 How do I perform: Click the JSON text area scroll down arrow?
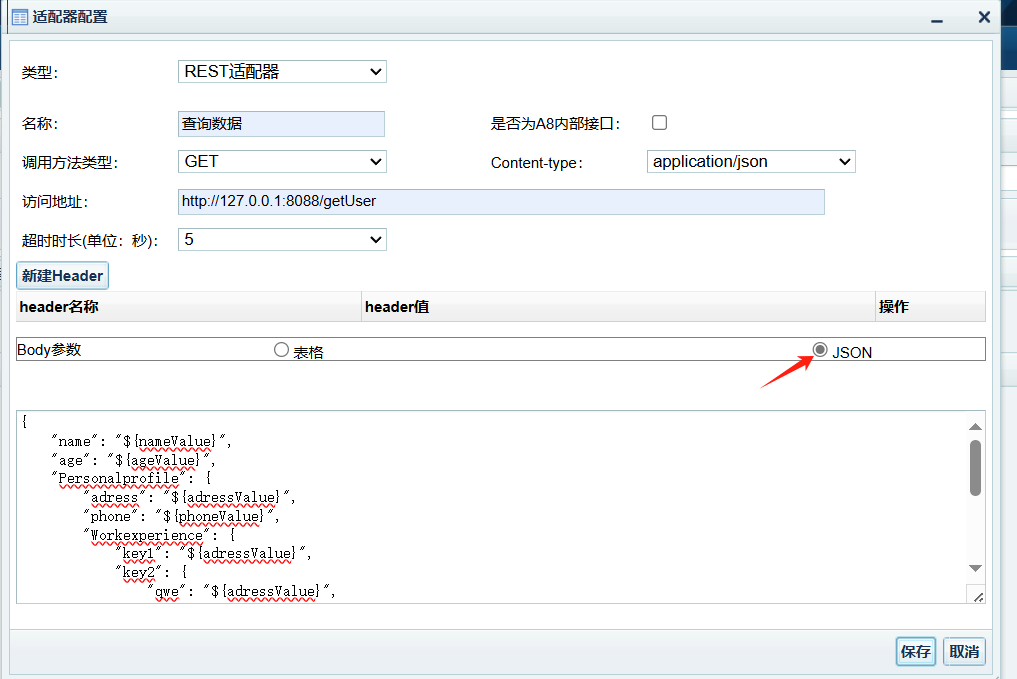point(975,568)
